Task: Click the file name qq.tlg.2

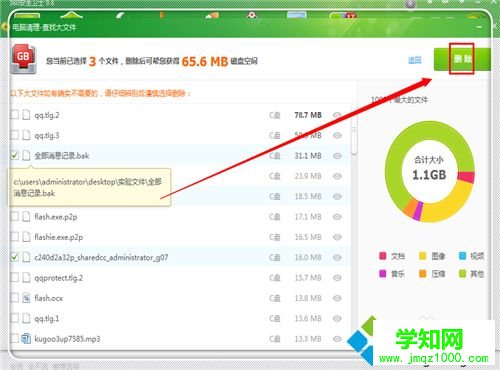Action: [x=47, y=115]
